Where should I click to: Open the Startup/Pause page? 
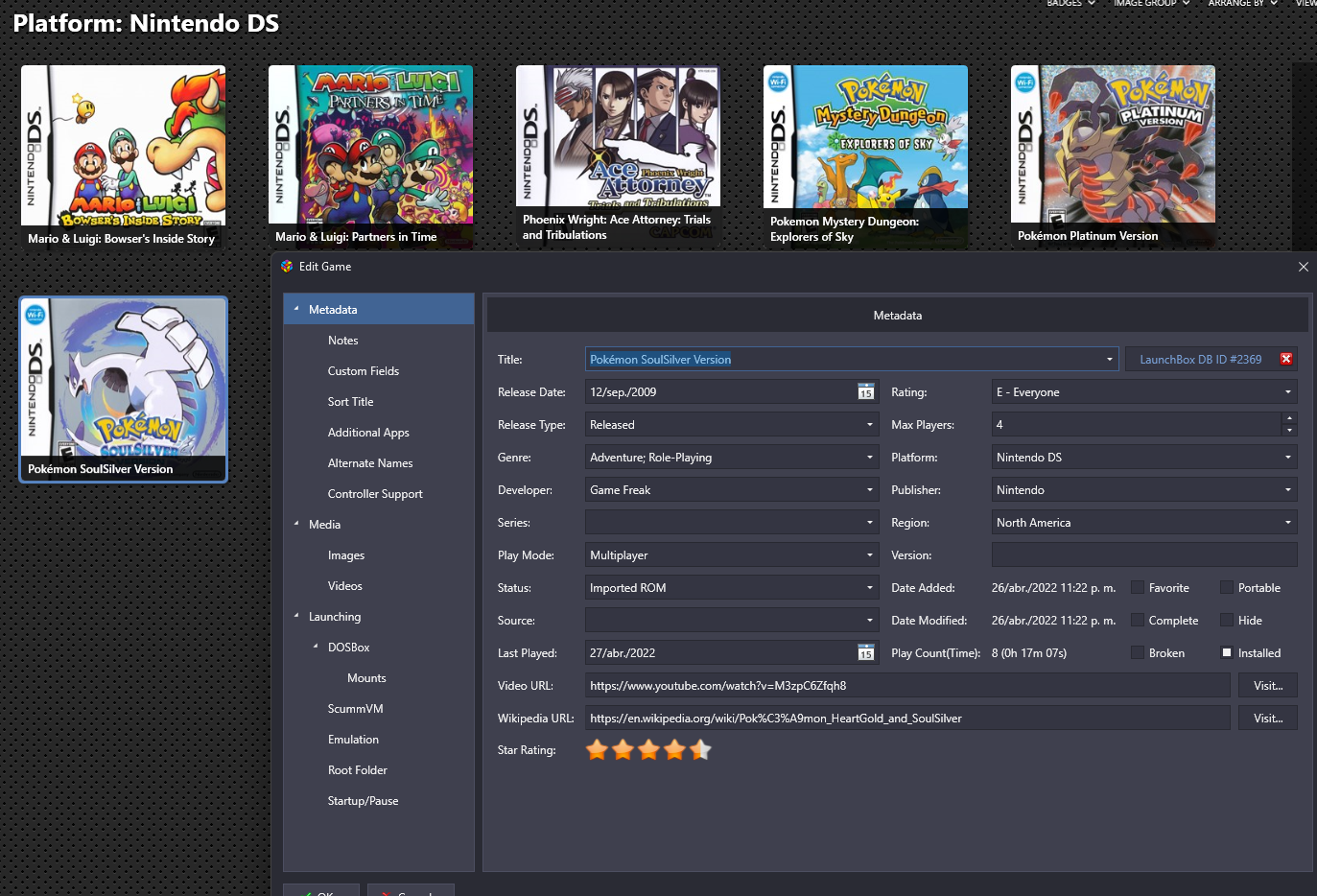click(x=363, y=801)
